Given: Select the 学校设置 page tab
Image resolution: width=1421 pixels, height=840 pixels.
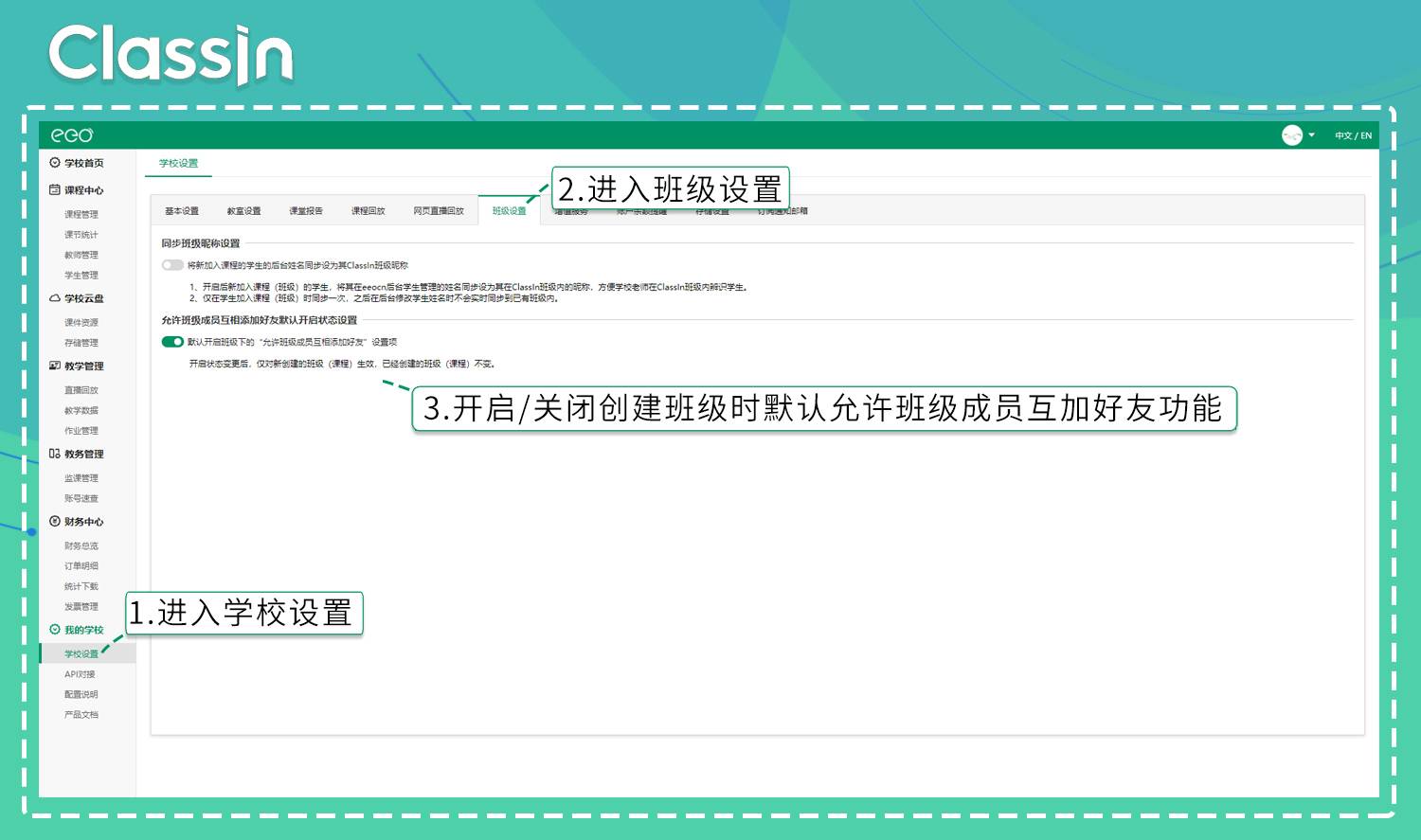Looking at the screenshot, I should (x=179, y=163).
